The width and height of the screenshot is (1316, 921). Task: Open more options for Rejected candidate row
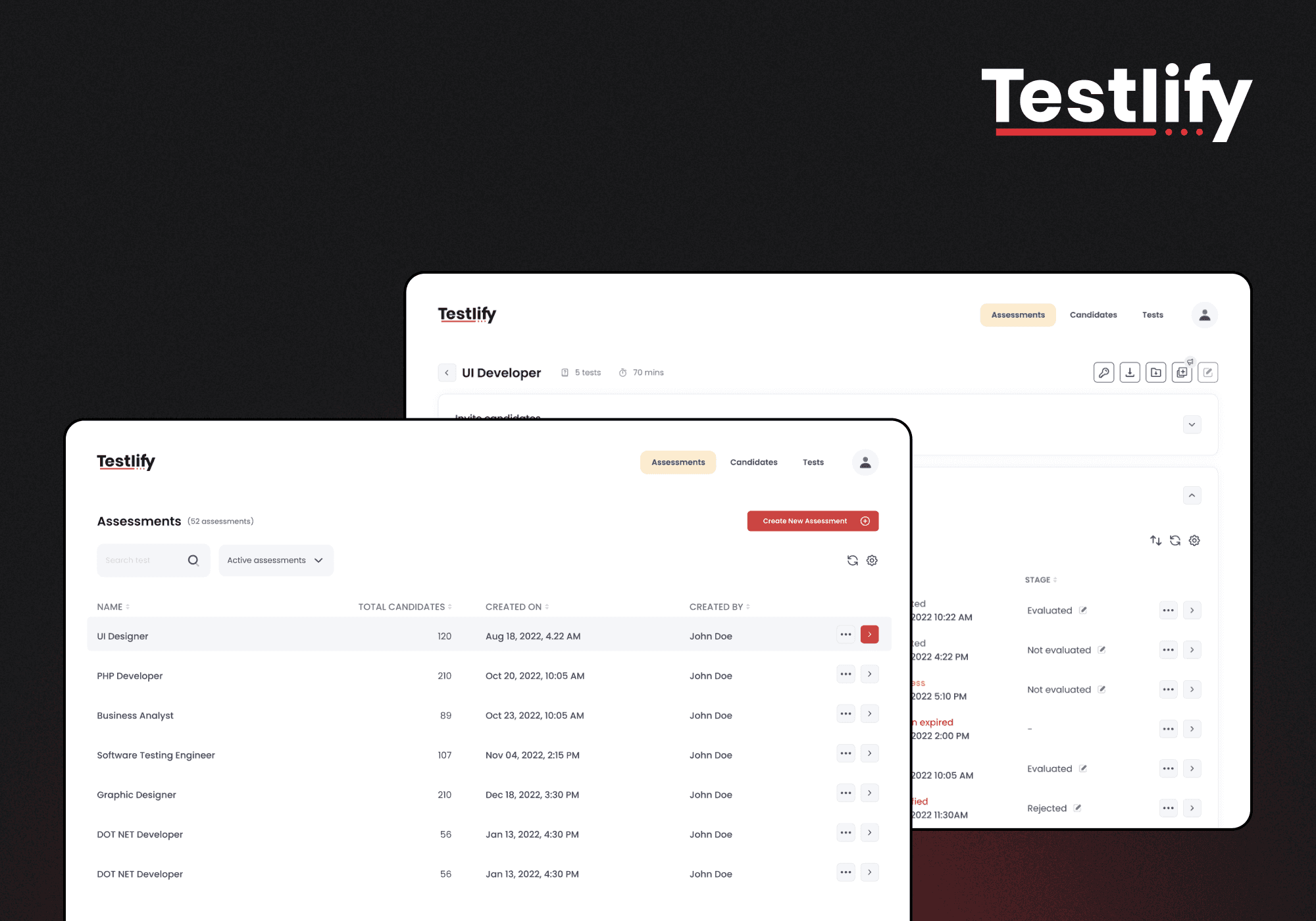tap(1169, 808)
